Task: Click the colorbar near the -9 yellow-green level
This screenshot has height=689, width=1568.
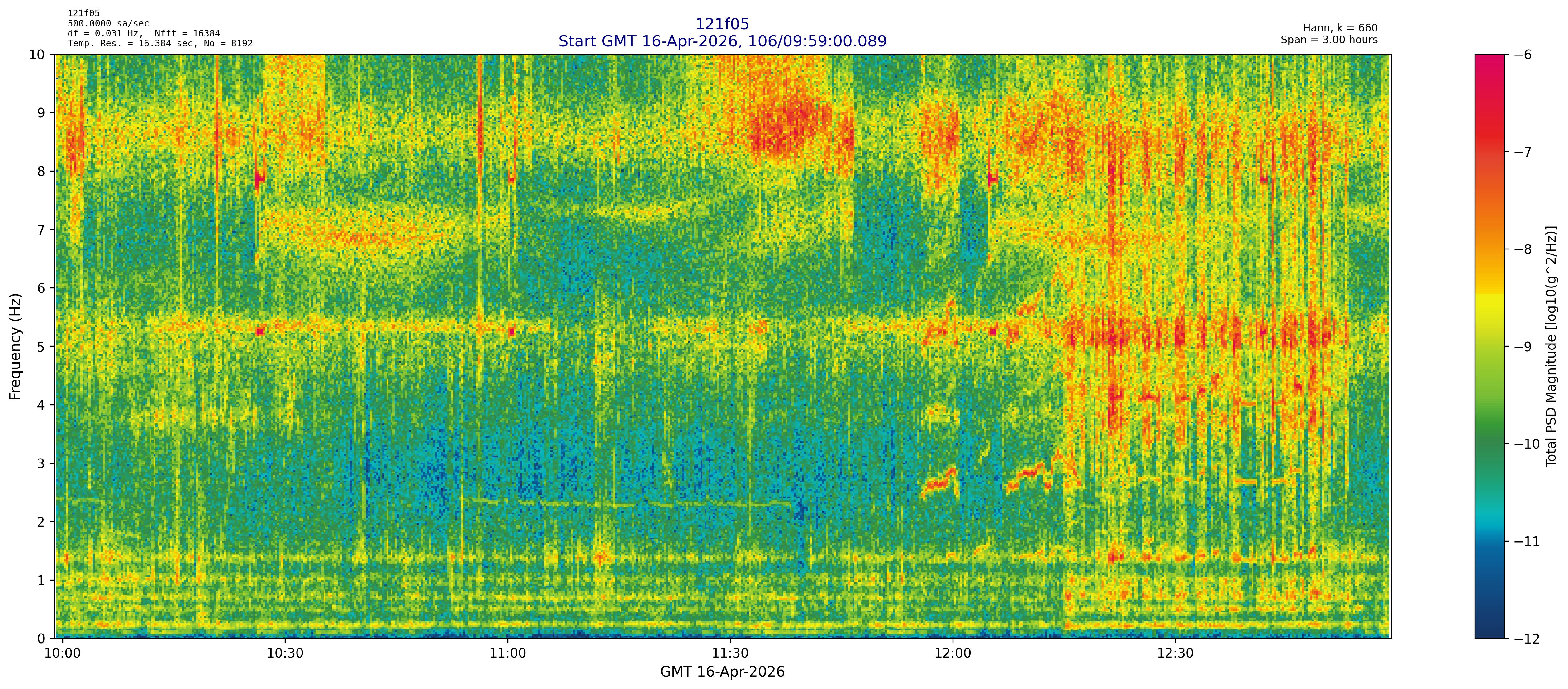Action: 1489,346
